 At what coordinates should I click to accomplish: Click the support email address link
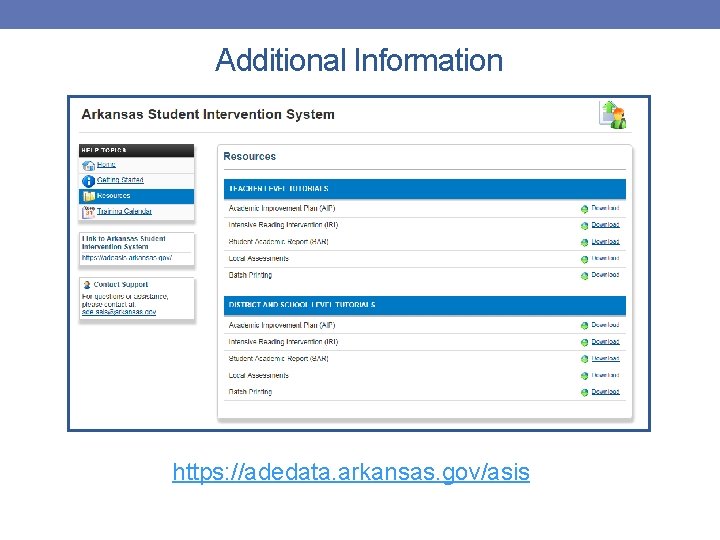(119, 312)
